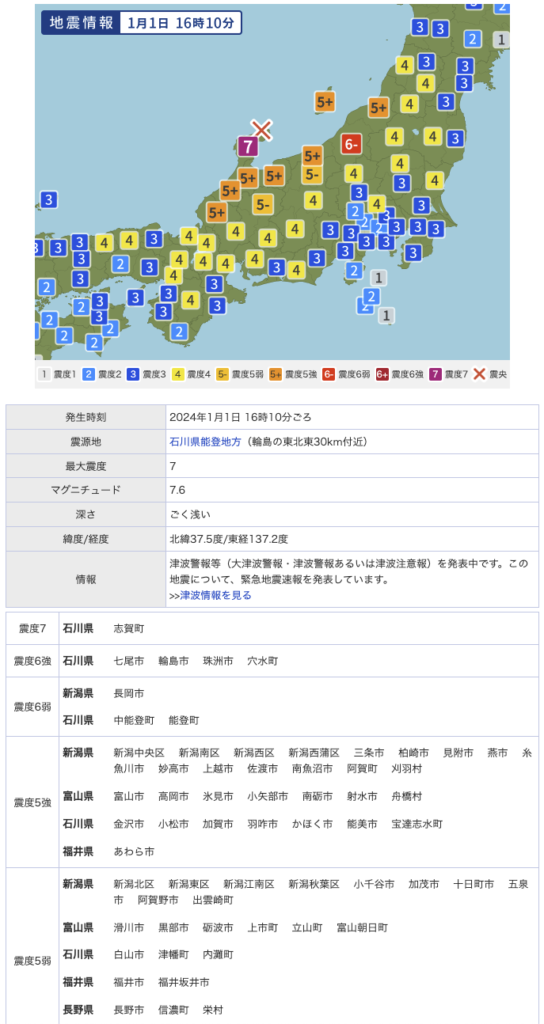
Task: Click the red 6- intensity marker
Action: click(x=351, y=144)
